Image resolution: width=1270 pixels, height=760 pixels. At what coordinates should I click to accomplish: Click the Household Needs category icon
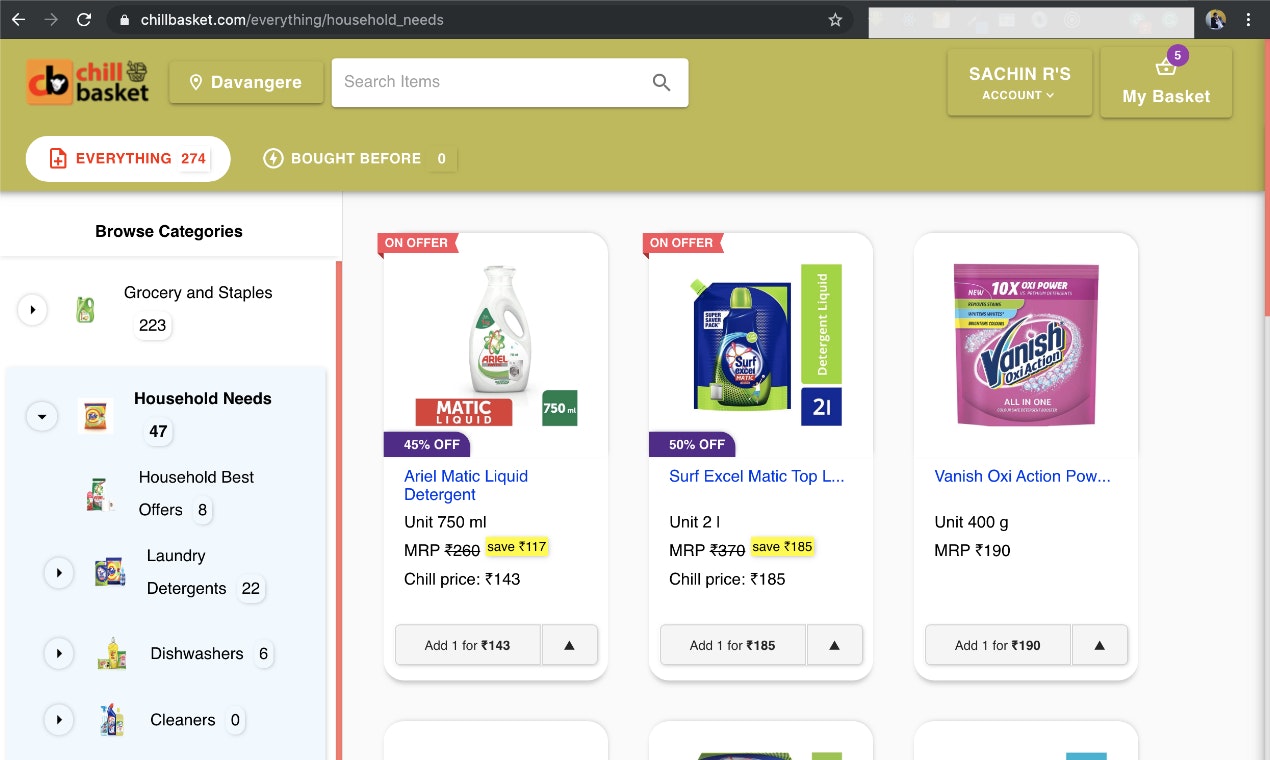(95, 415)
